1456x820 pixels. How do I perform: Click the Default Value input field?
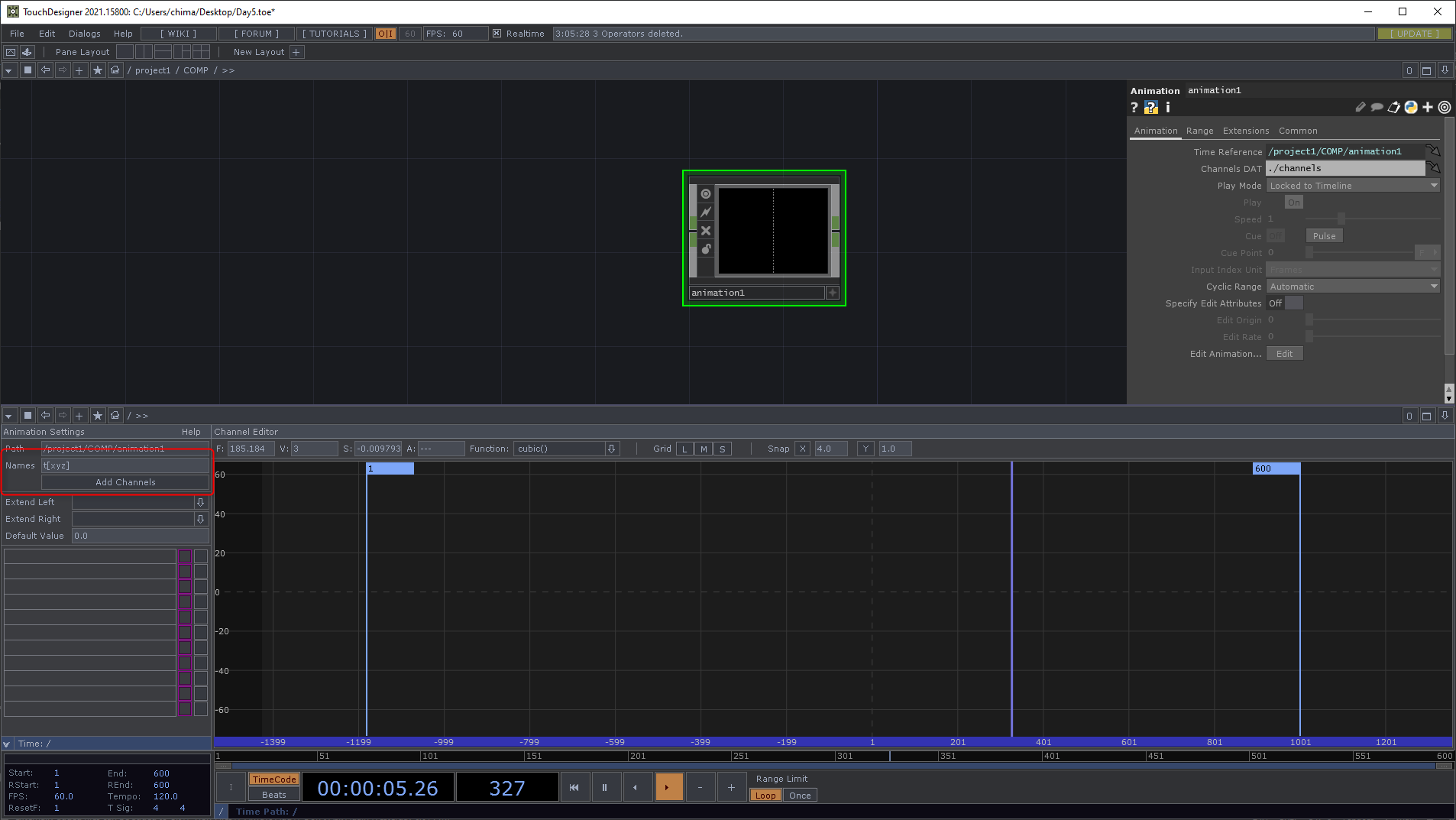[140, 536]
